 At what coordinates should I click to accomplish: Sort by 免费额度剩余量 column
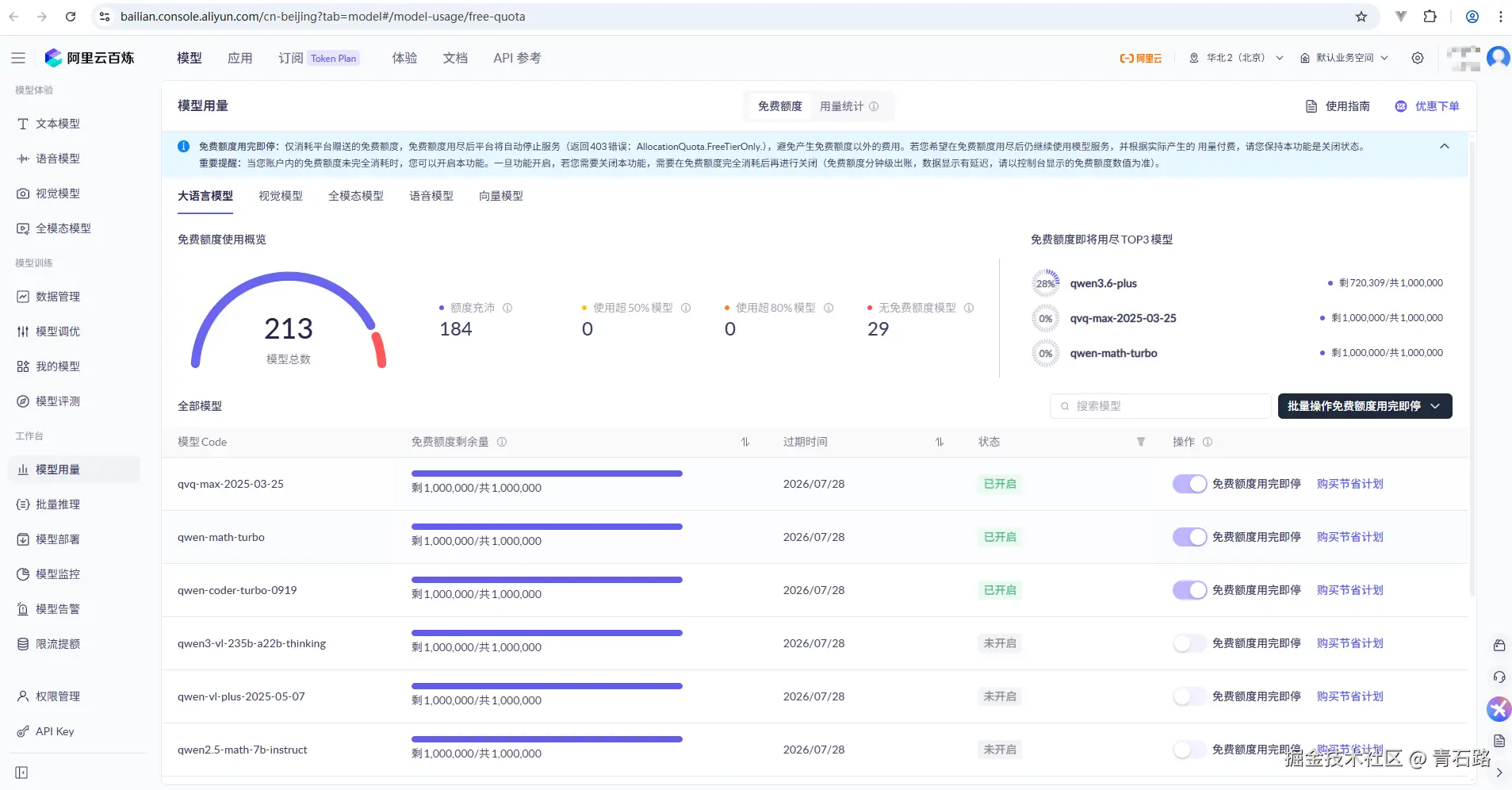(x=745, y=442)
